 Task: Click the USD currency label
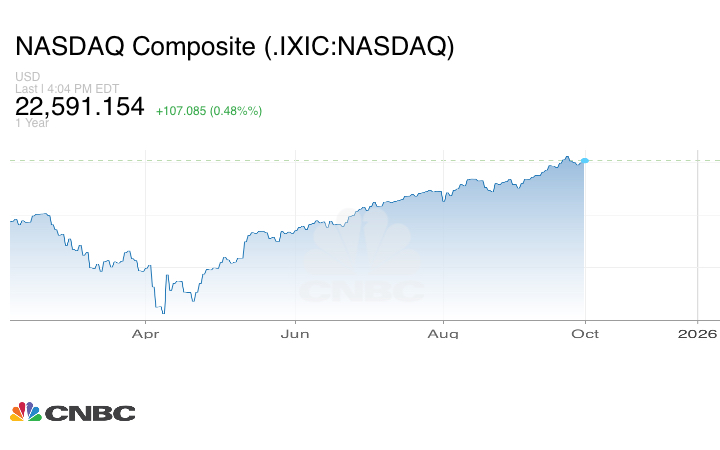[x=27, y=77]
